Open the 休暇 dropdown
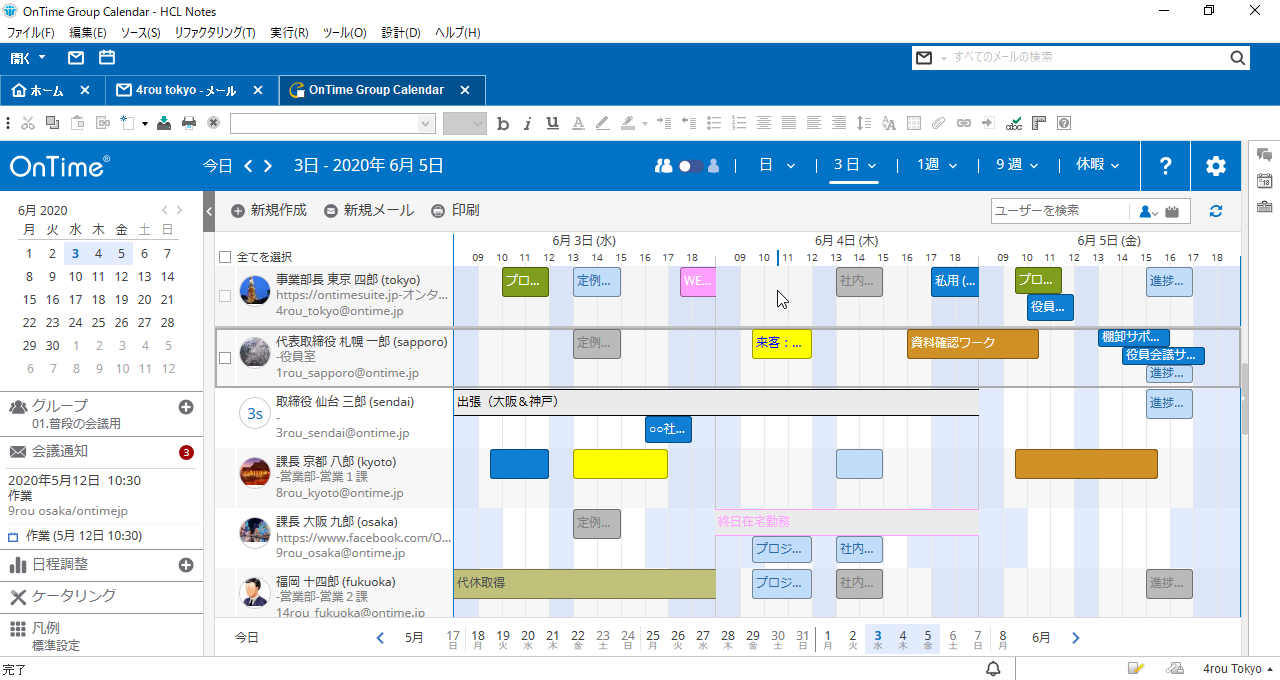The height and width of the screenshot is (680, 1280). [1097, 166]
